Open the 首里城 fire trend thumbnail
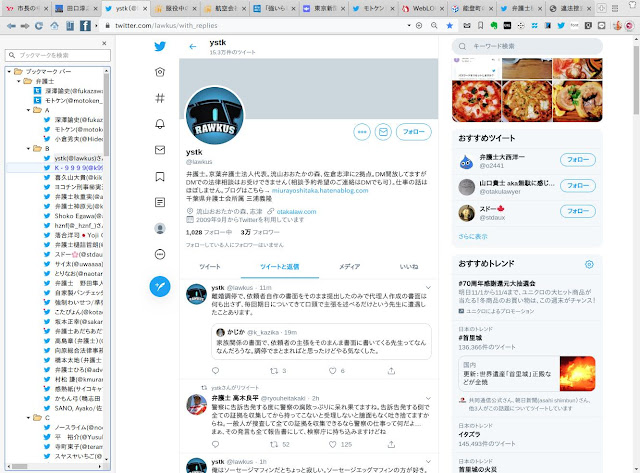This screenshot has height=473, width=640. (577, 373)
